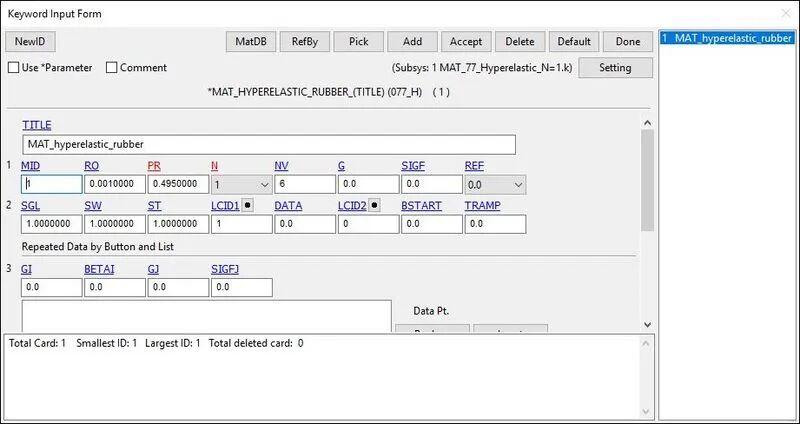Click the G label link
800x424 pixels.
[341, 166]
